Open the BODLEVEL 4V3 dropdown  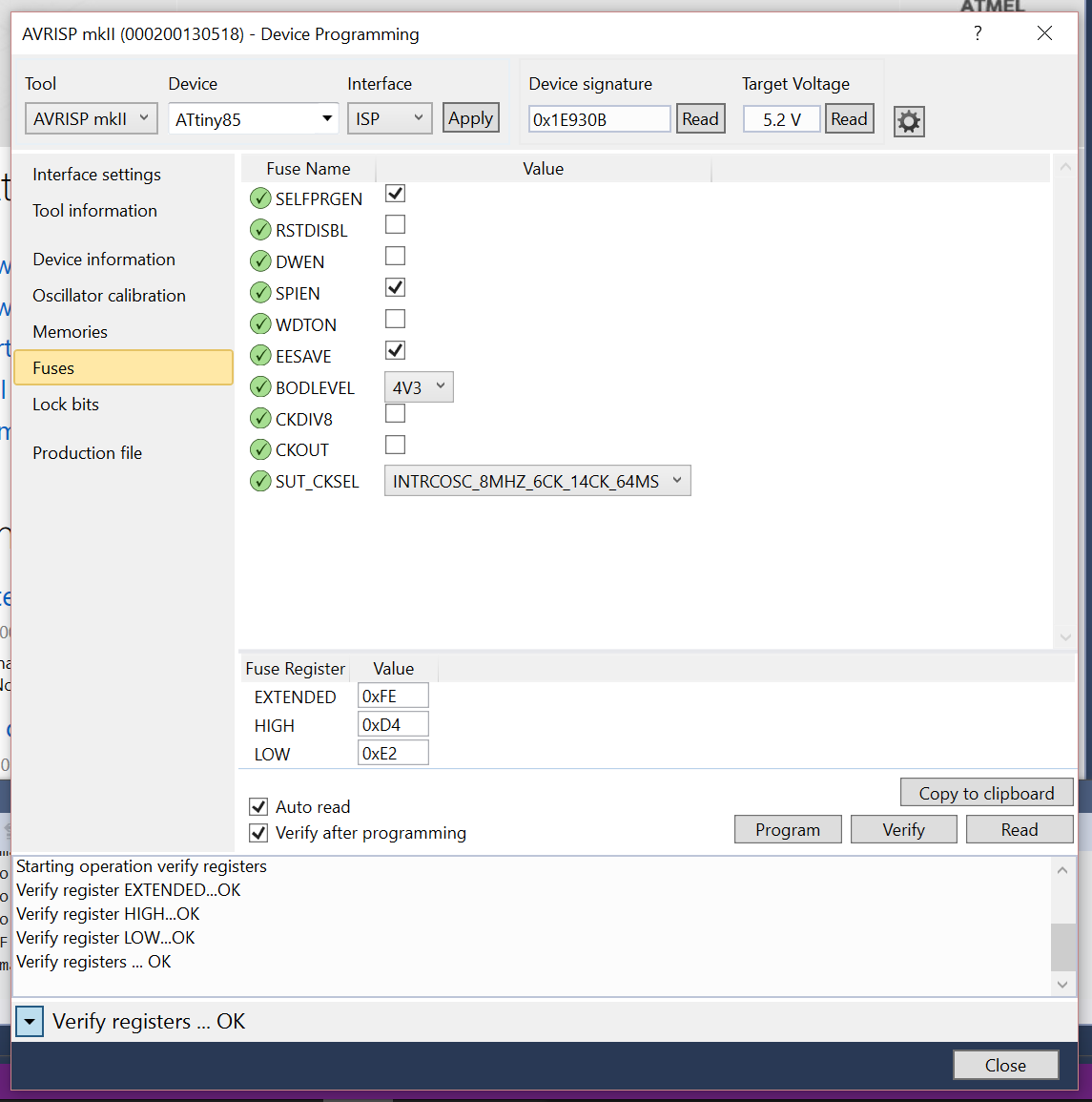pyautogui.click(x=419, y=387)
